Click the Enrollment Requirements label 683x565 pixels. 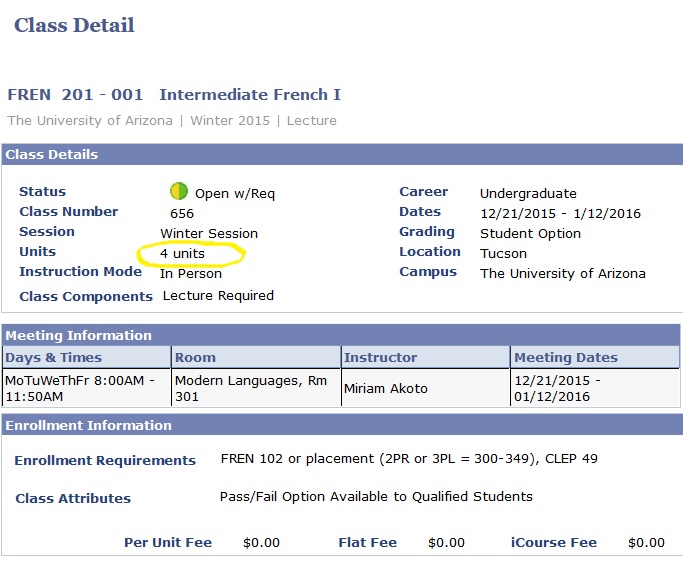105,460
